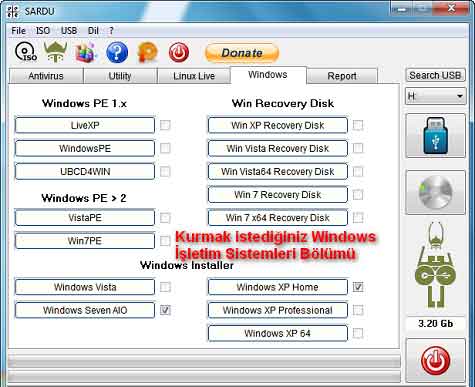Viewport: 475px width, 387px height.
Task: Click the green Viking helmet toolbar icon
Action: click(55, 52)
